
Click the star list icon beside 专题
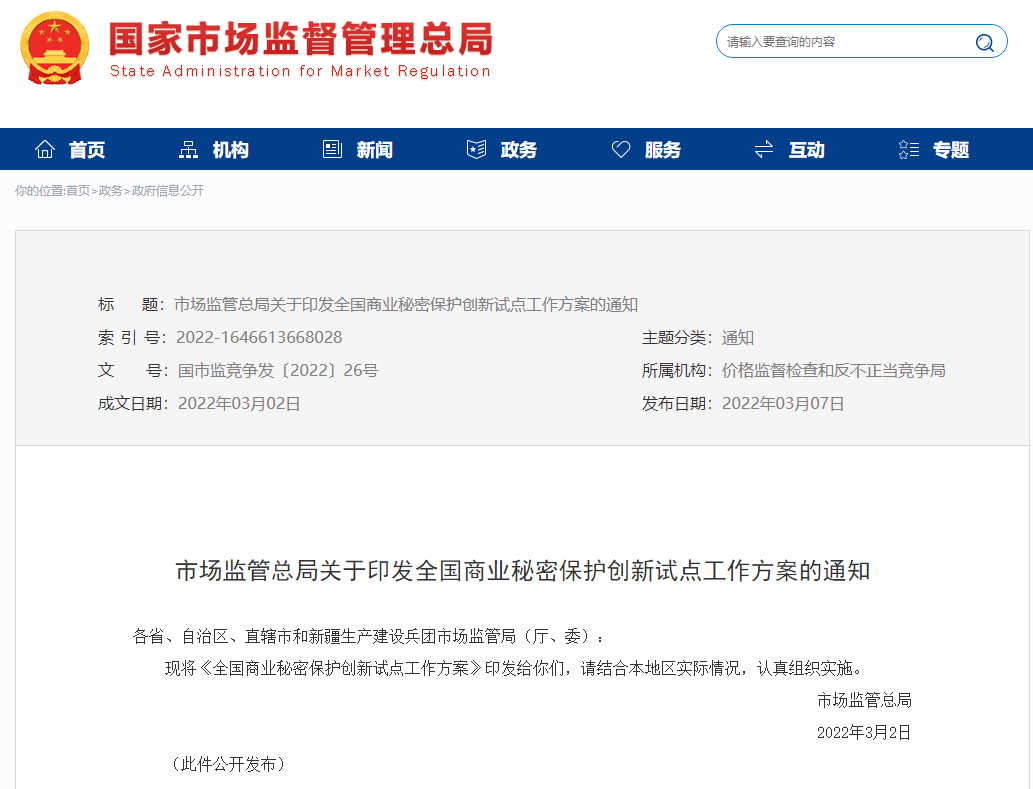click(908, 150)
